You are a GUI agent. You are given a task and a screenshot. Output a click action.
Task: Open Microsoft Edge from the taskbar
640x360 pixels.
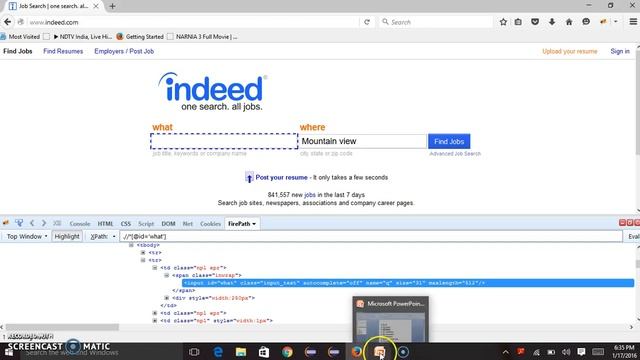(x=218, y=351)
